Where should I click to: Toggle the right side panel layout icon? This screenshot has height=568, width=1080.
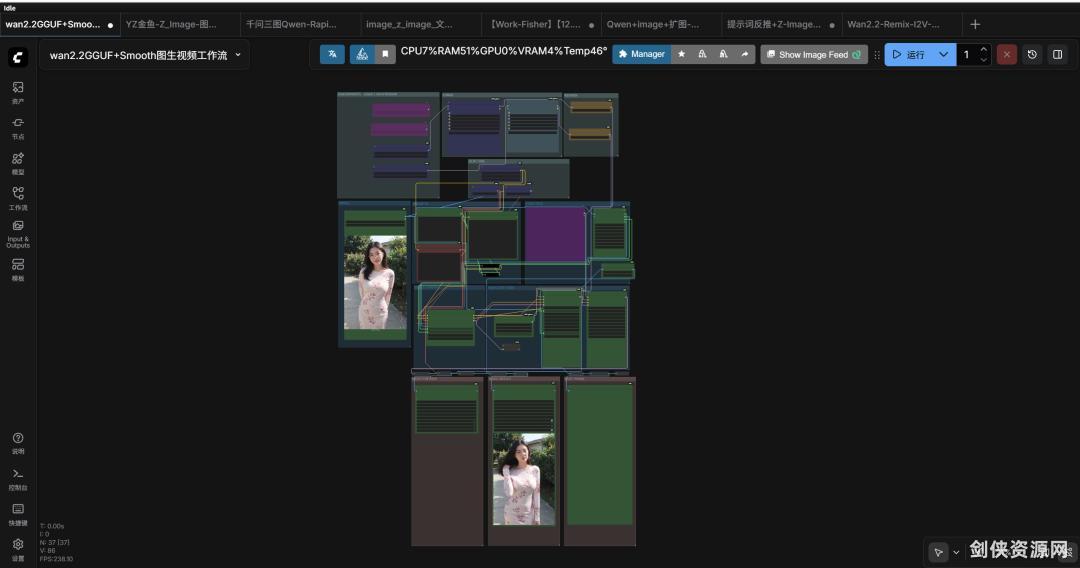(x=1057, y=54)
